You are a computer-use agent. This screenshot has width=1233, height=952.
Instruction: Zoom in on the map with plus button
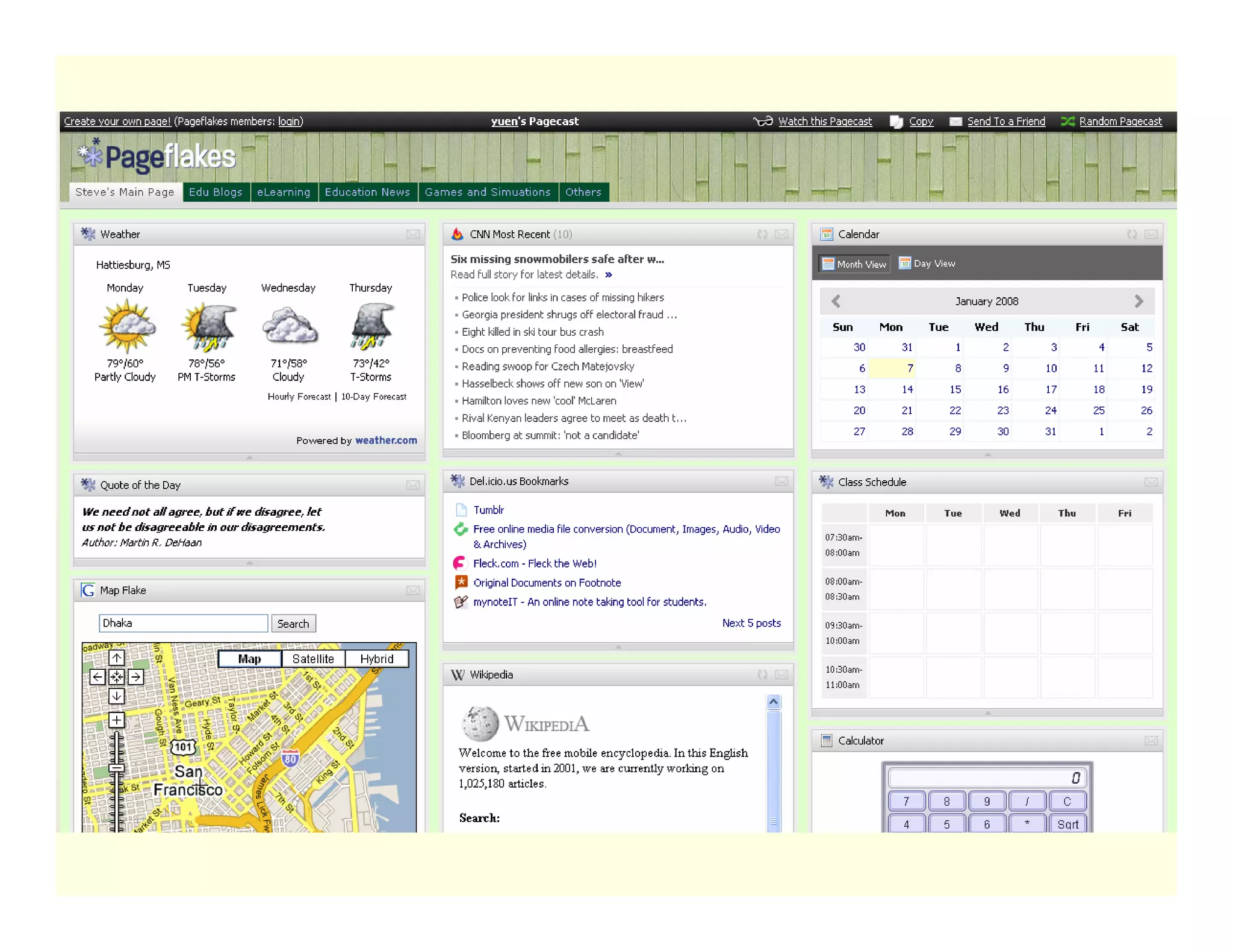click(x=117, y=720)
